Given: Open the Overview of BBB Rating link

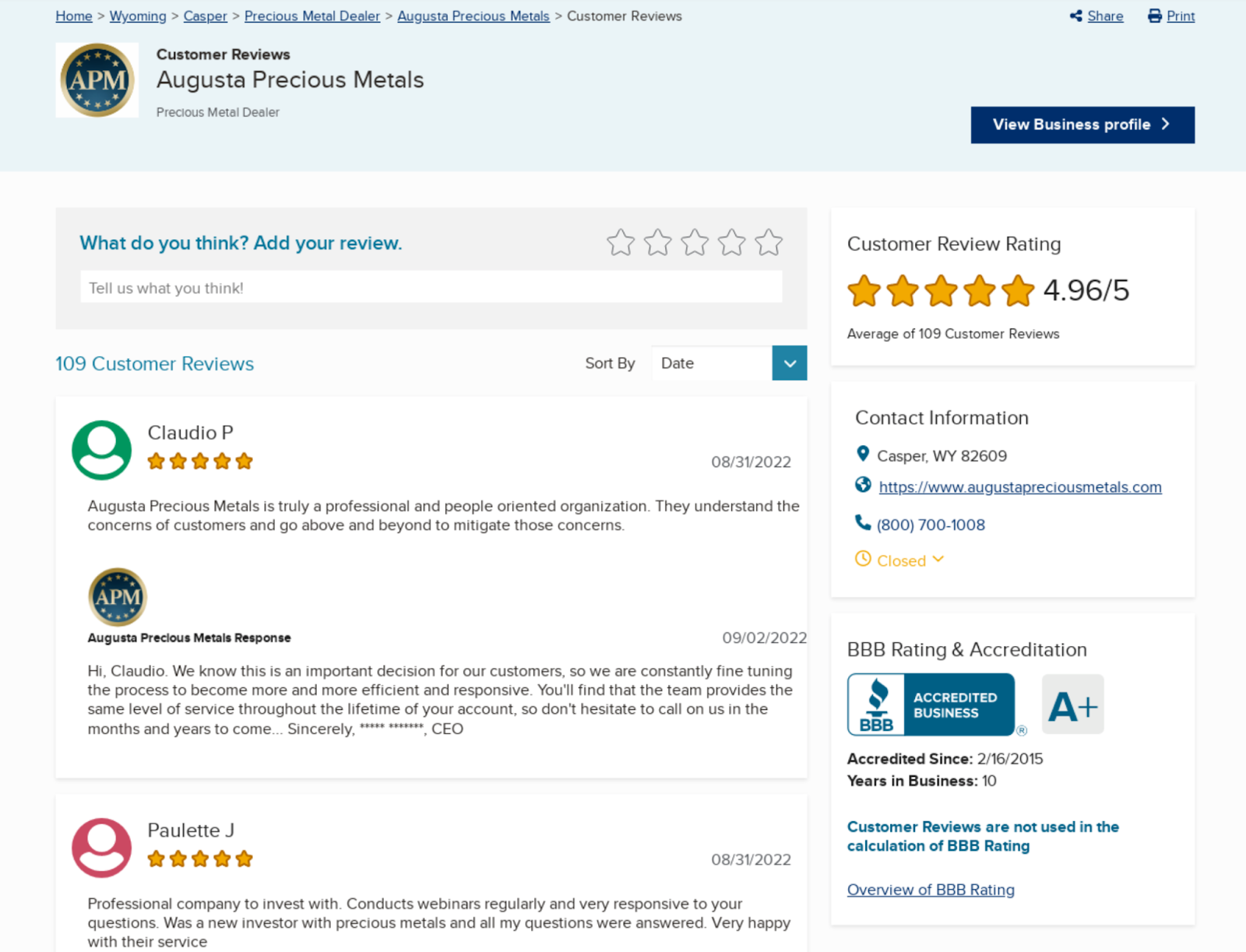Looking at the screenshot, I should tap(931, 890).
